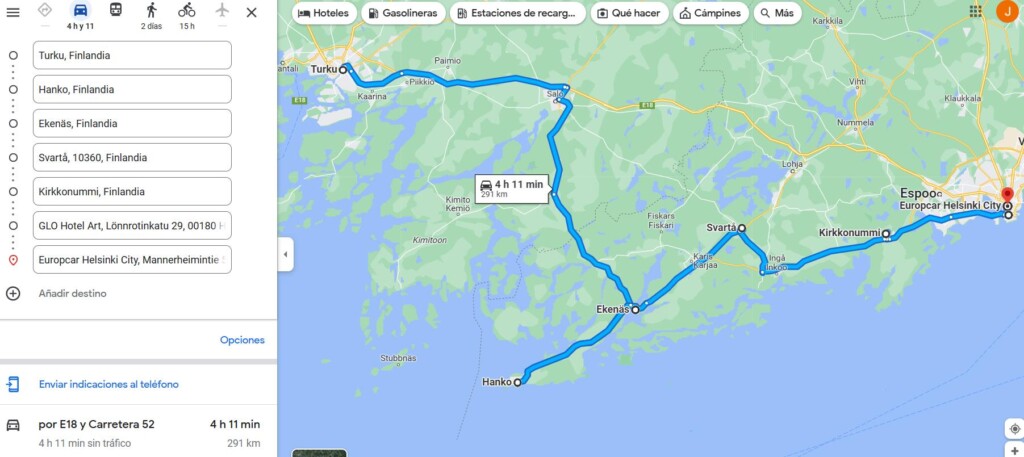The width and height of the screenshot is (1024, 457).
Task: Zoom in with the plus button
Action: [1014, 452]
